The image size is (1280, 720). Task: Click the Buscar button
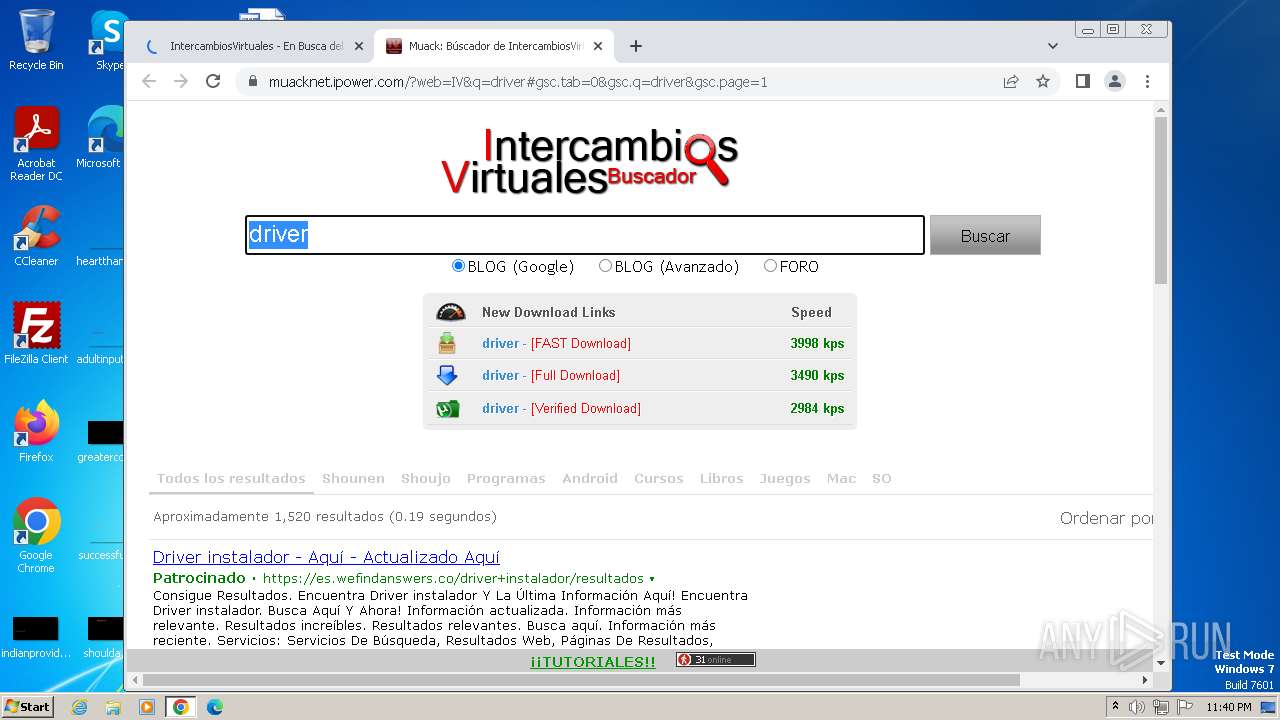point(985,235)
